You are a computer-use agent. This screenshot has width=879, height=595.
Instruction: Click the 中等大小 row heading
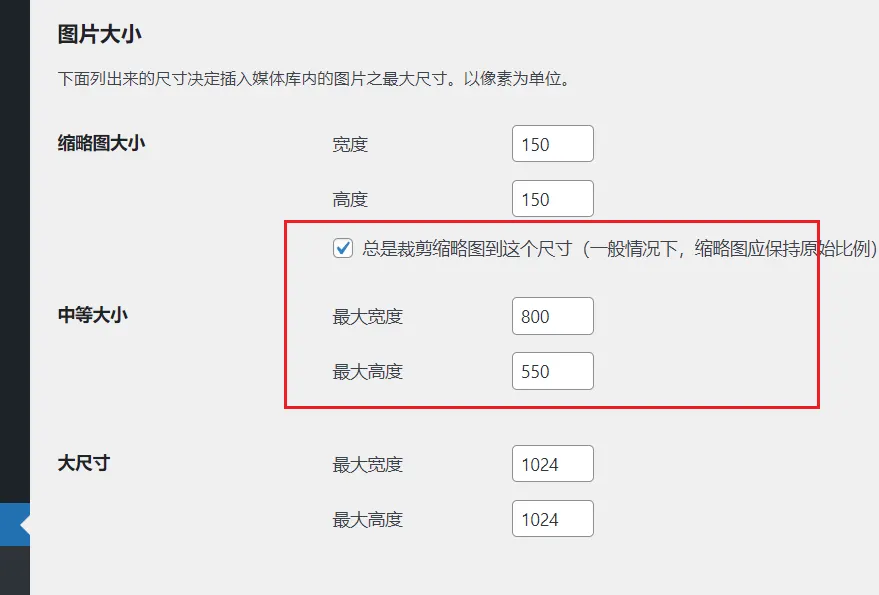[92, 315]
